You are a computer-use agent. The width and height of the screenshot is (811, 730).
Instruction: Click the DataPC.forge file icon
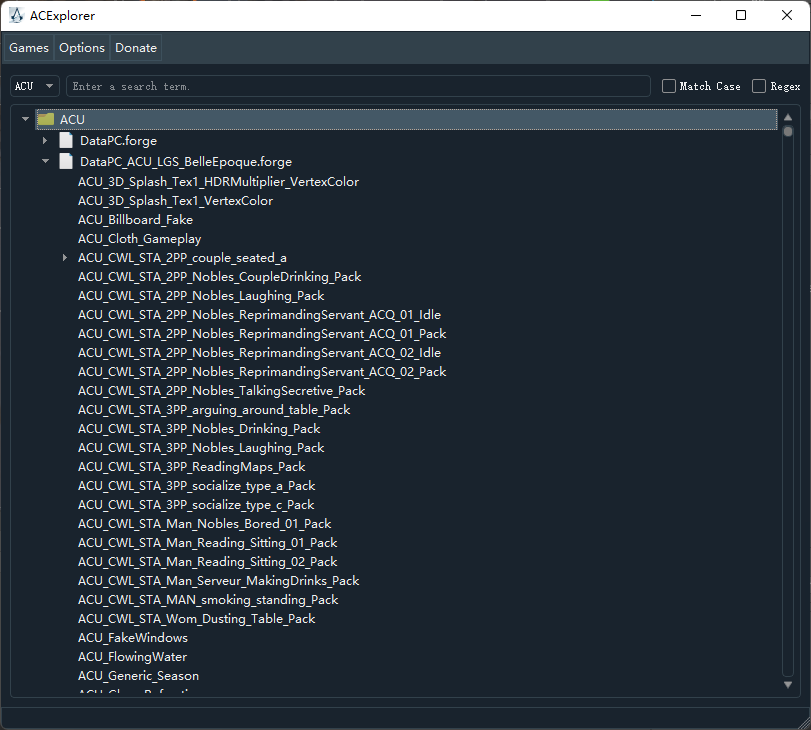pyautogui.click(x=66, y=140)
